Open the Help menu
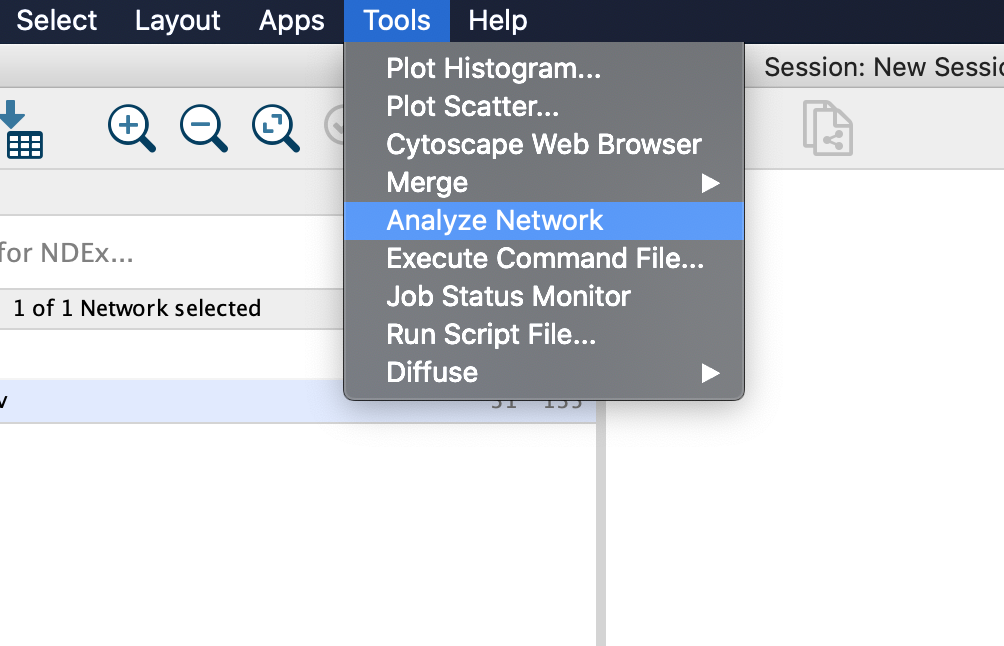This screenshot has width=1004, height=646. pyautogui.click(x=497, y=21)
